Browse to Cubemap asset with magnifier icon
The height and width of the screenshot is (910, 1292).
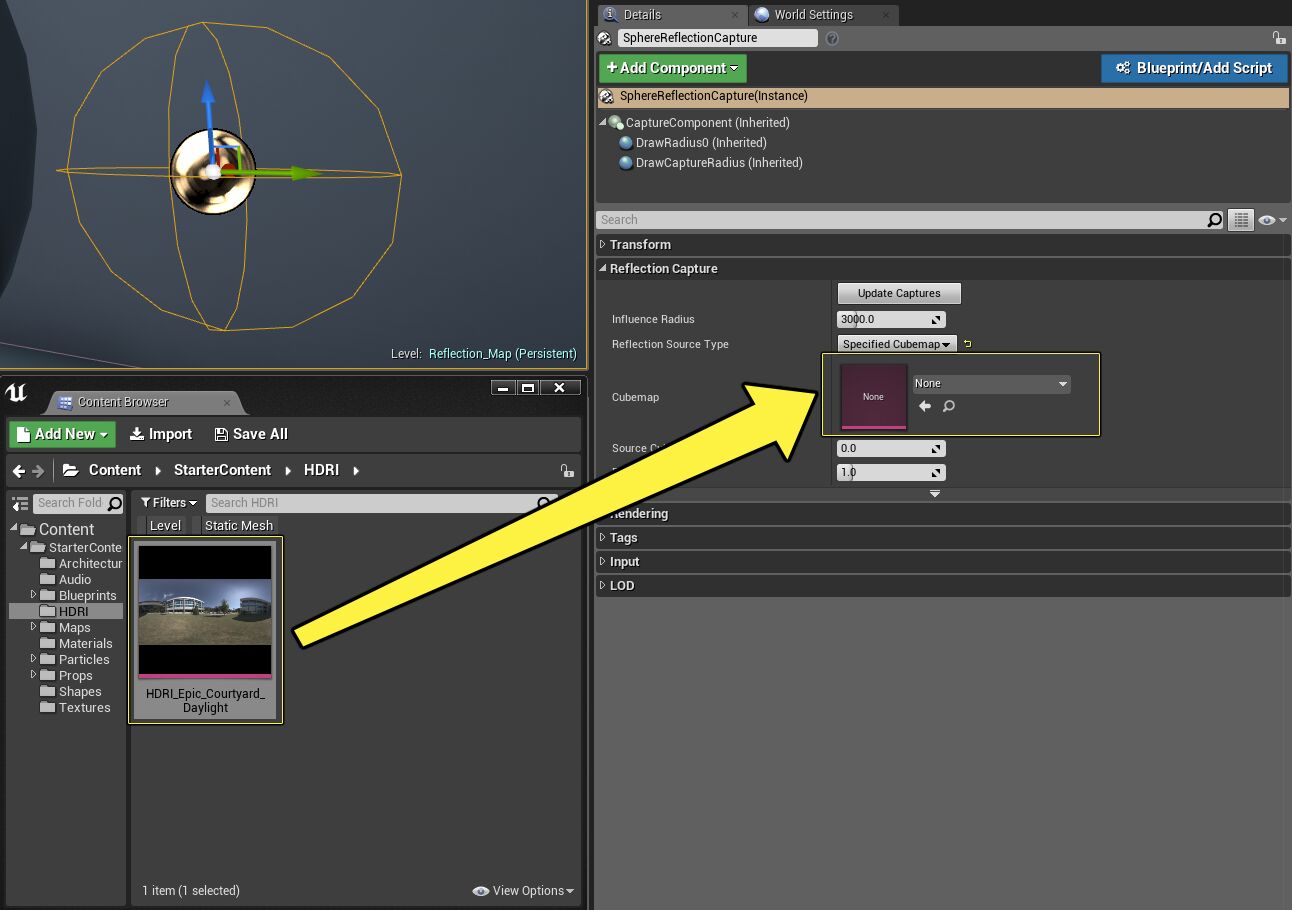(x=949, y=406)
